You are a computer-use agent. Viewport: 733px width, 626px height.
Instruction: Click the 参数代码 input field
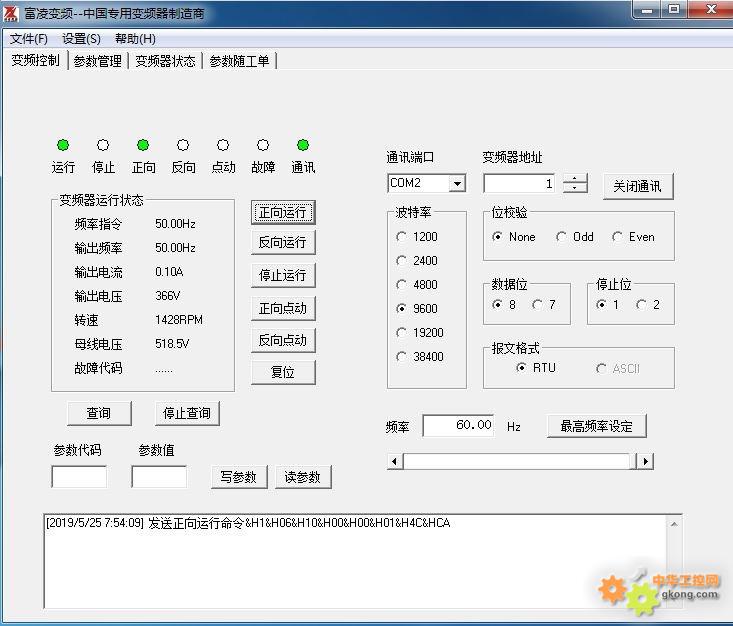(x=79, y=476)
